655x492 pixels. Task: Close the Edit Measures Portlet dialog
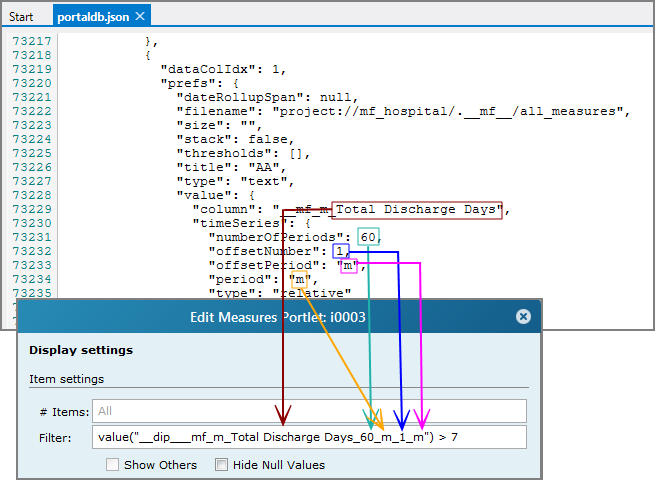tap(522, 316)
